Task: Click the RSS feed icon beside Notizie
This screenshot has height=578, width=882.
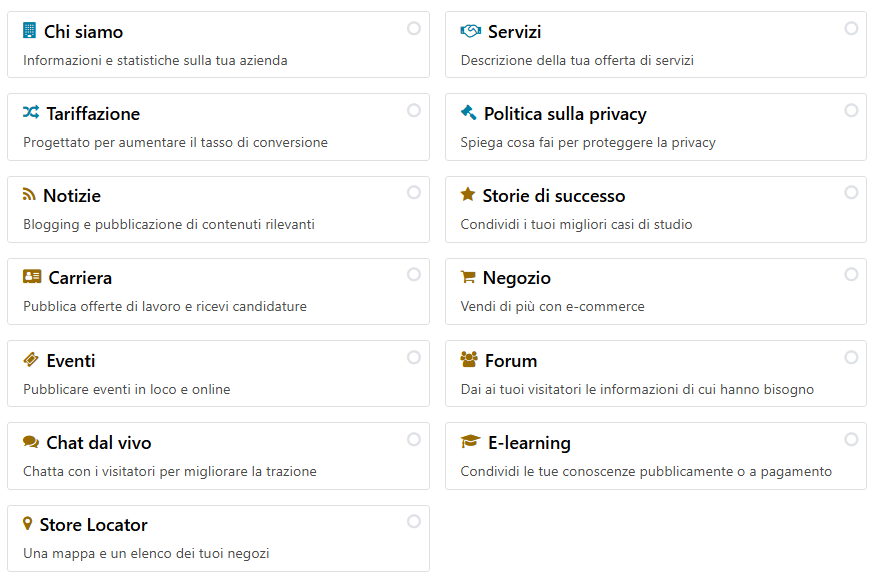Action: coord(29,195)
